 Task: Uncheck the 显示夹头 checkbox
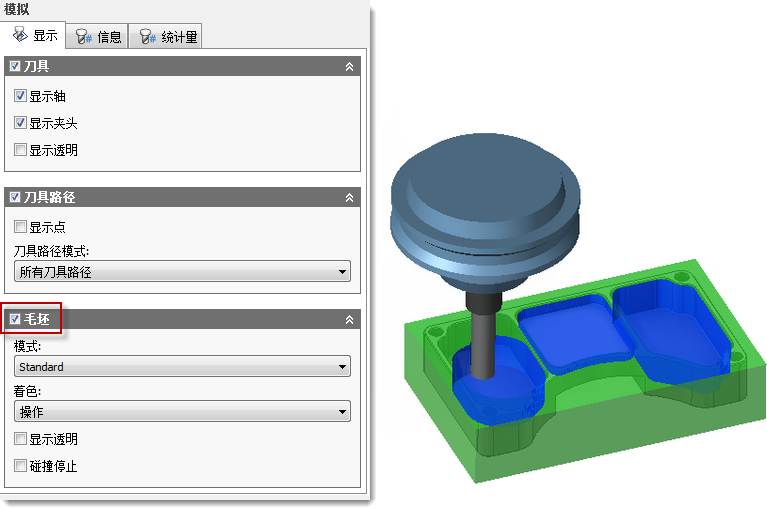(20, 123)
